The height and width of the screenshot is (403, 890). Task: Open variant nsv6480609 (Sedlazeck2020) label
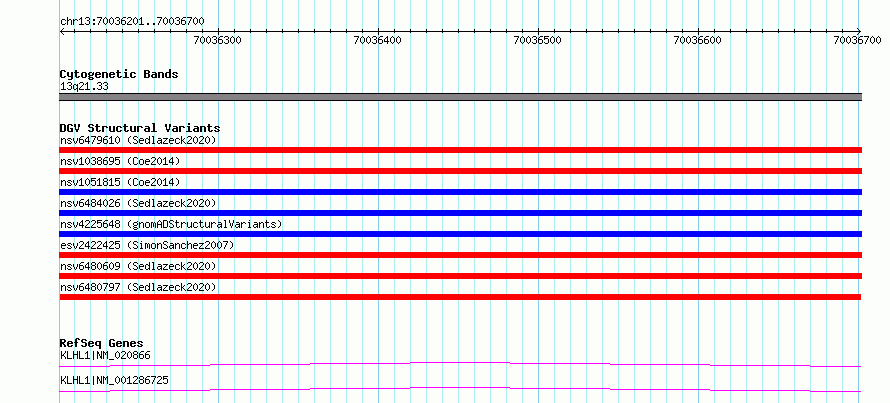(138, 266)
